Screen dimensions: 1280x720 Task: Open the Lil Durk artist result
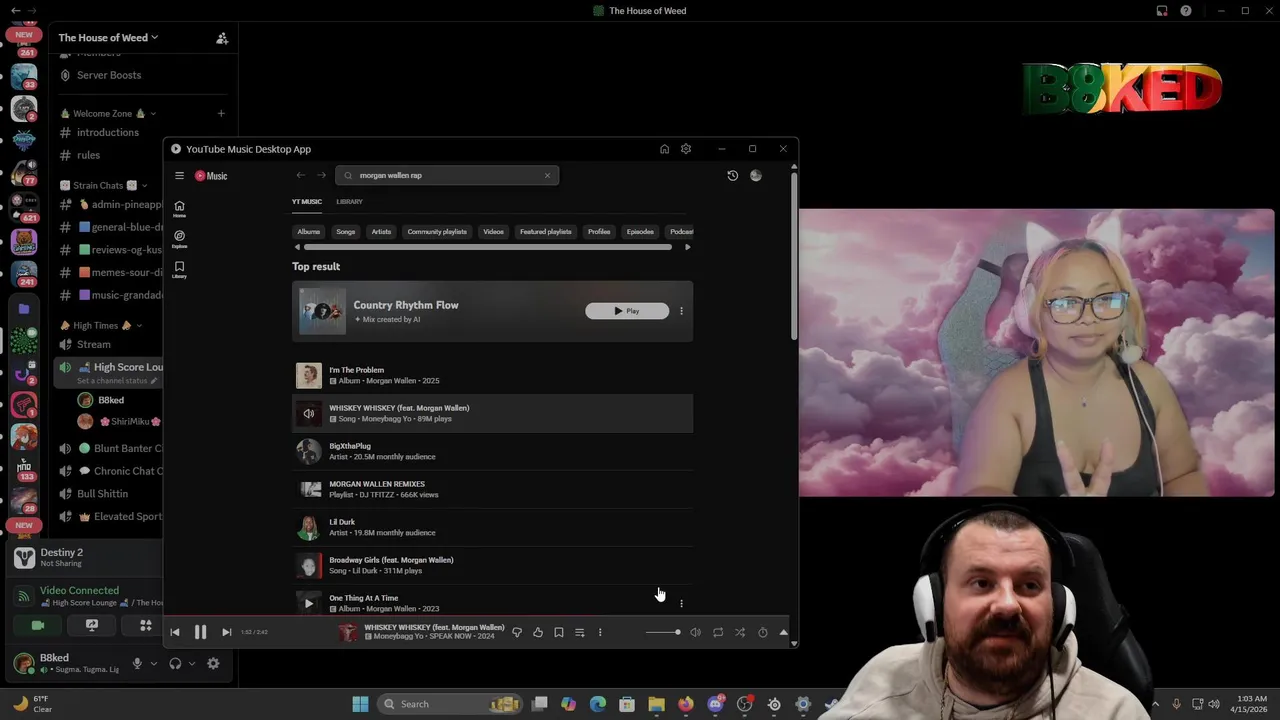pos(492,527)
